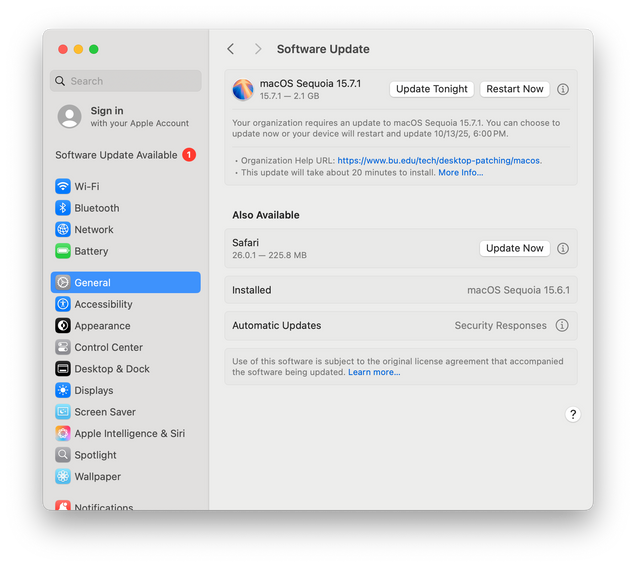
Task: Click the "Software Update" title
Action: [x=323, y=49]
